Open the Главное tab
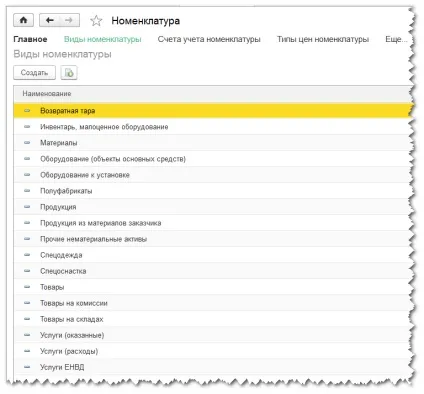The image size is (424, 394). pyautogui.click(x=30, y=39)
